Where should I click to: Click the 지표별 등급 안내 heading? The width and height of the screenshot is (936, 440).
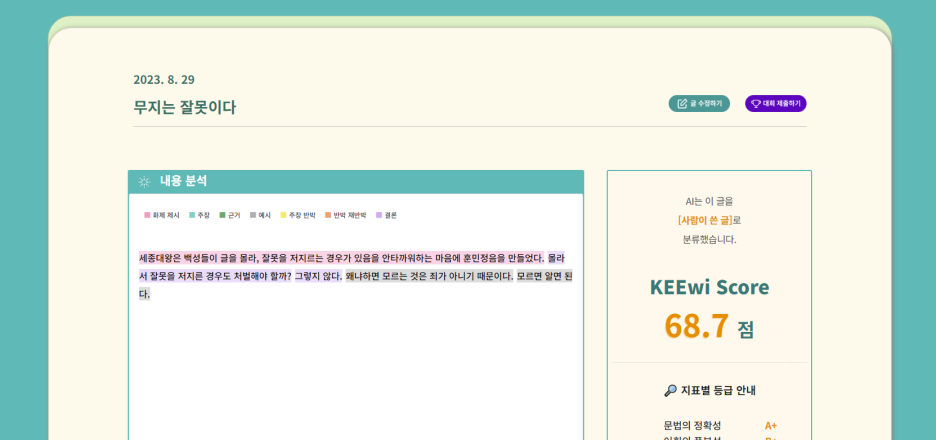pyautogui.click(x=718, y=390)
